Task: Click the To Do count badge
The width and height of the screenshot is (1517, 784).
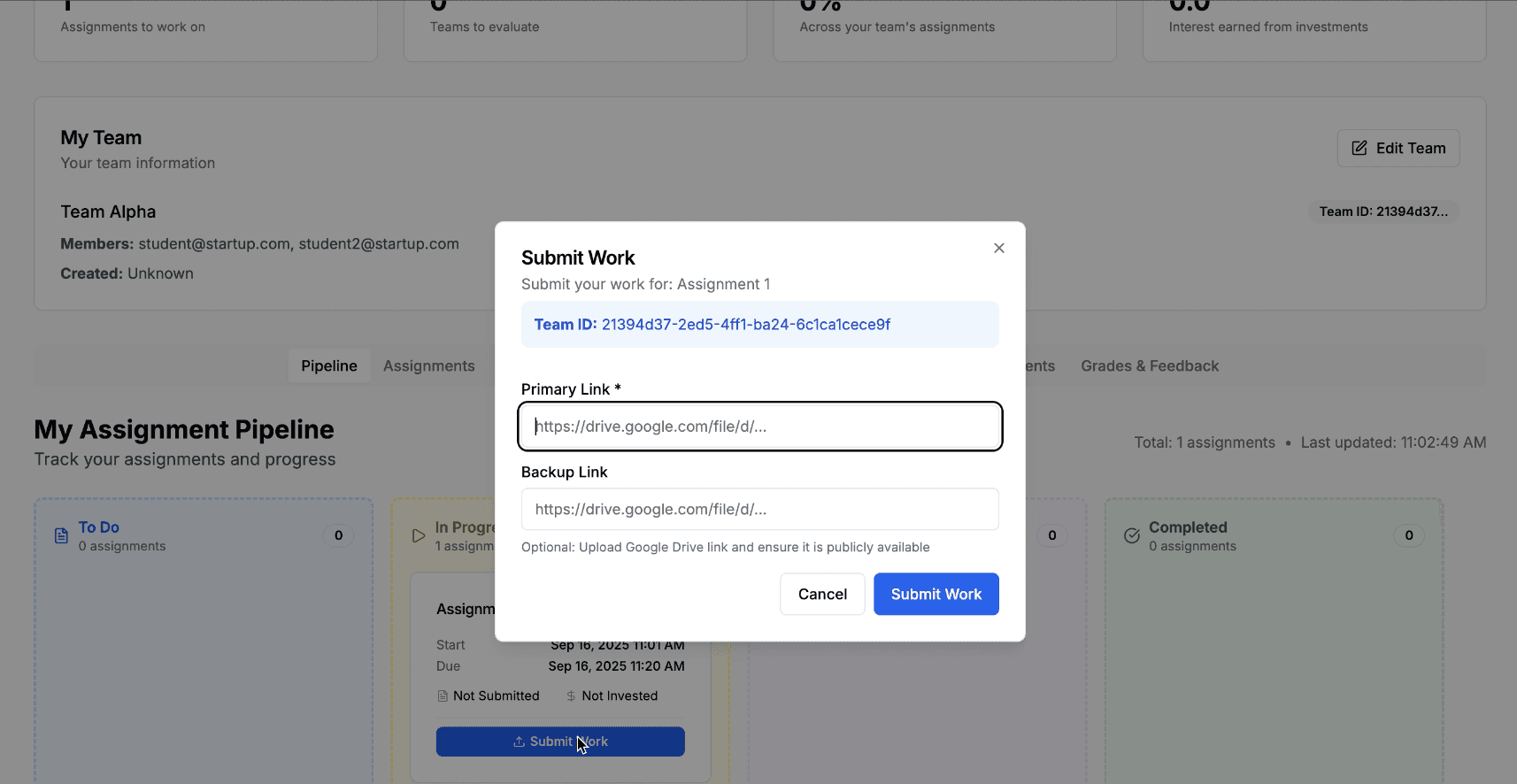Action: point(338,535)
